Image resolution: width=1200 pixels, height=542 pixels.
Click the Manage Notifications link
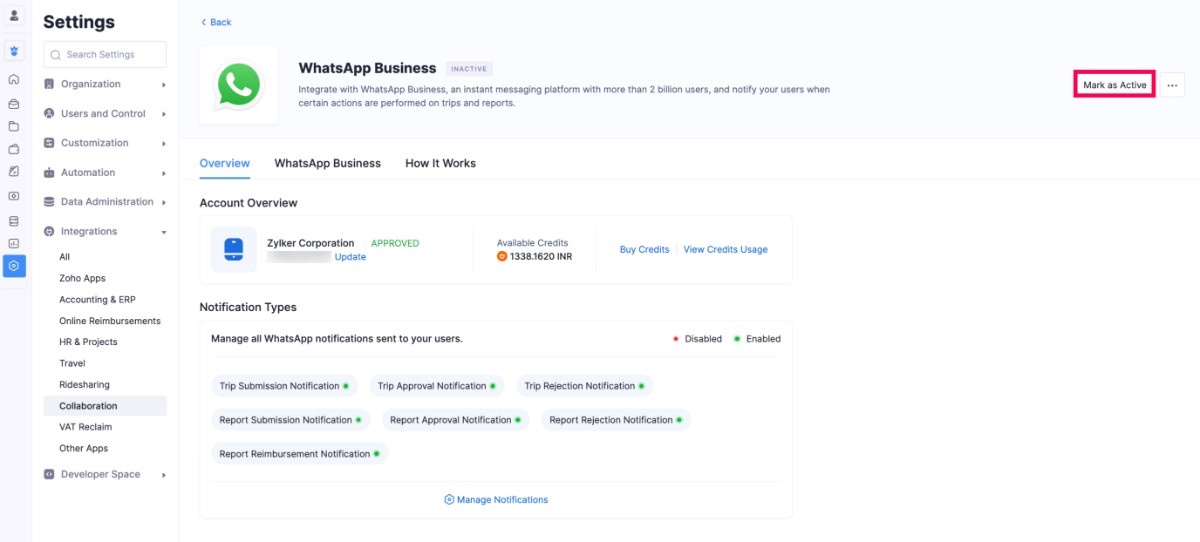[x=496, y=500]
